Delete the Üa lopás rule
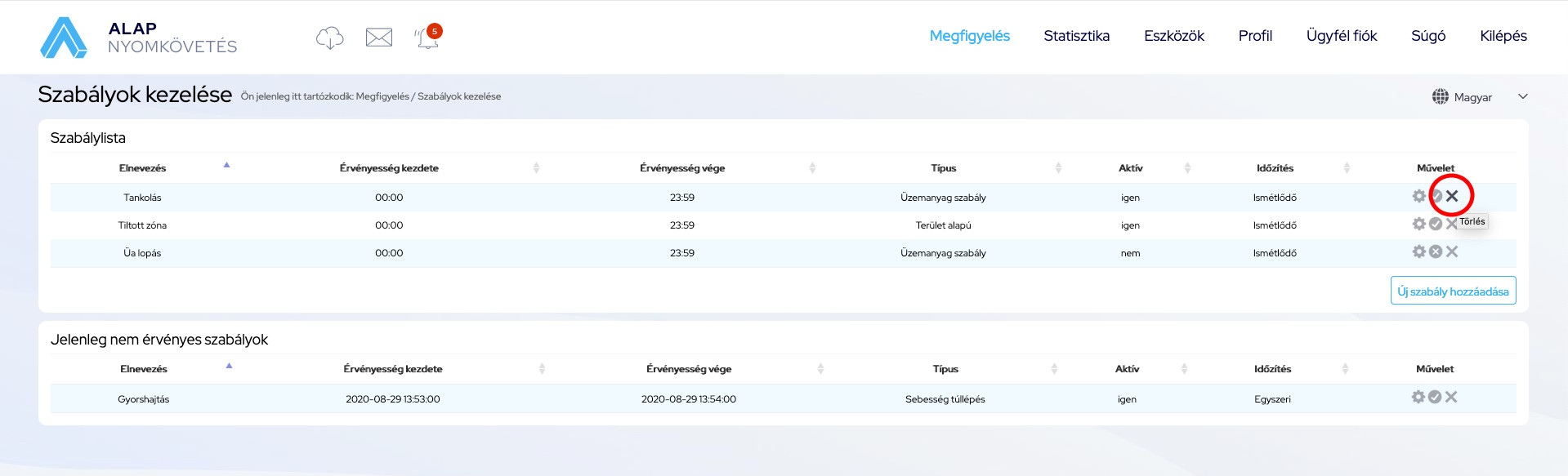This screenshot has width=1568, height=476. (x=1452, y=251)
